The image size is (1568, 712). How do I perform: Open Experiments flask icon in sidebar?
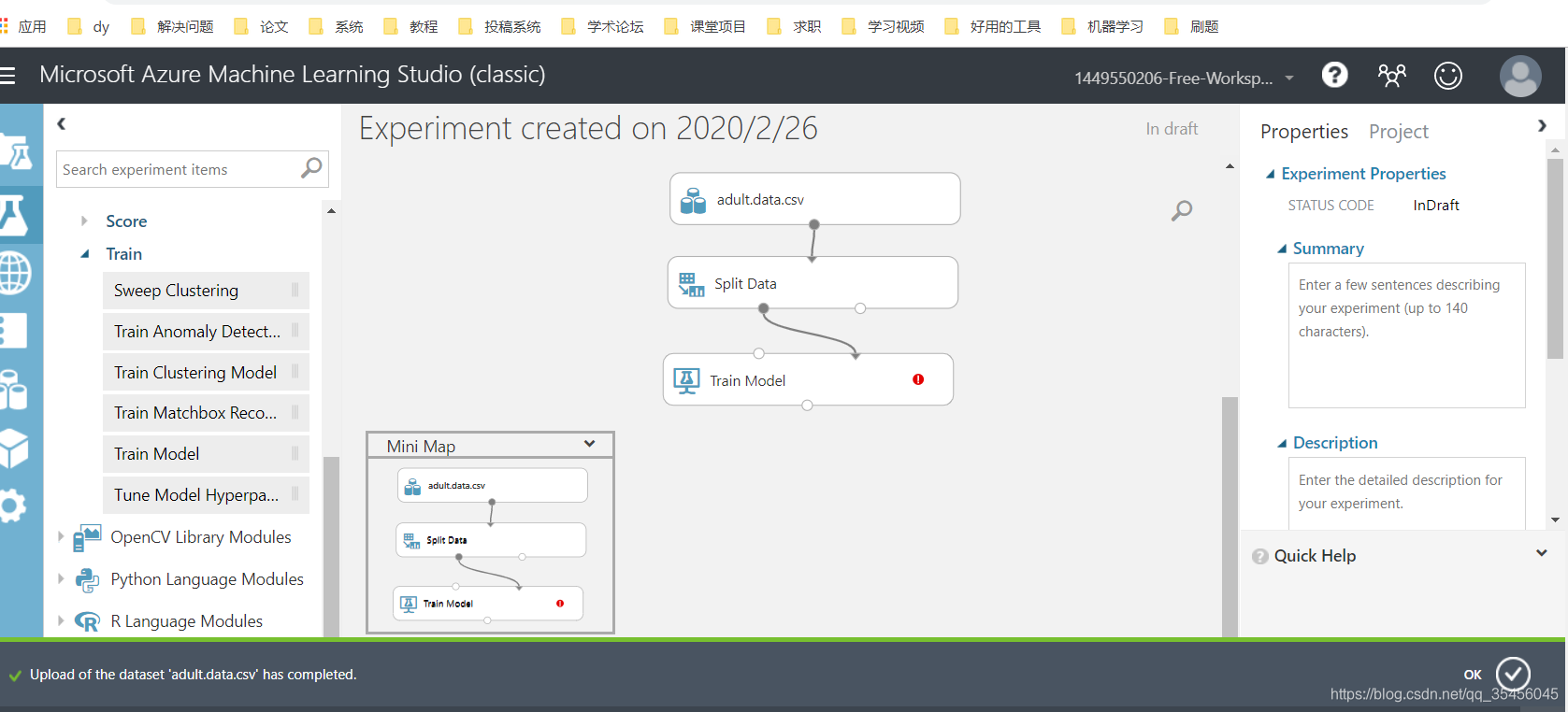click(x=14, y=215)
